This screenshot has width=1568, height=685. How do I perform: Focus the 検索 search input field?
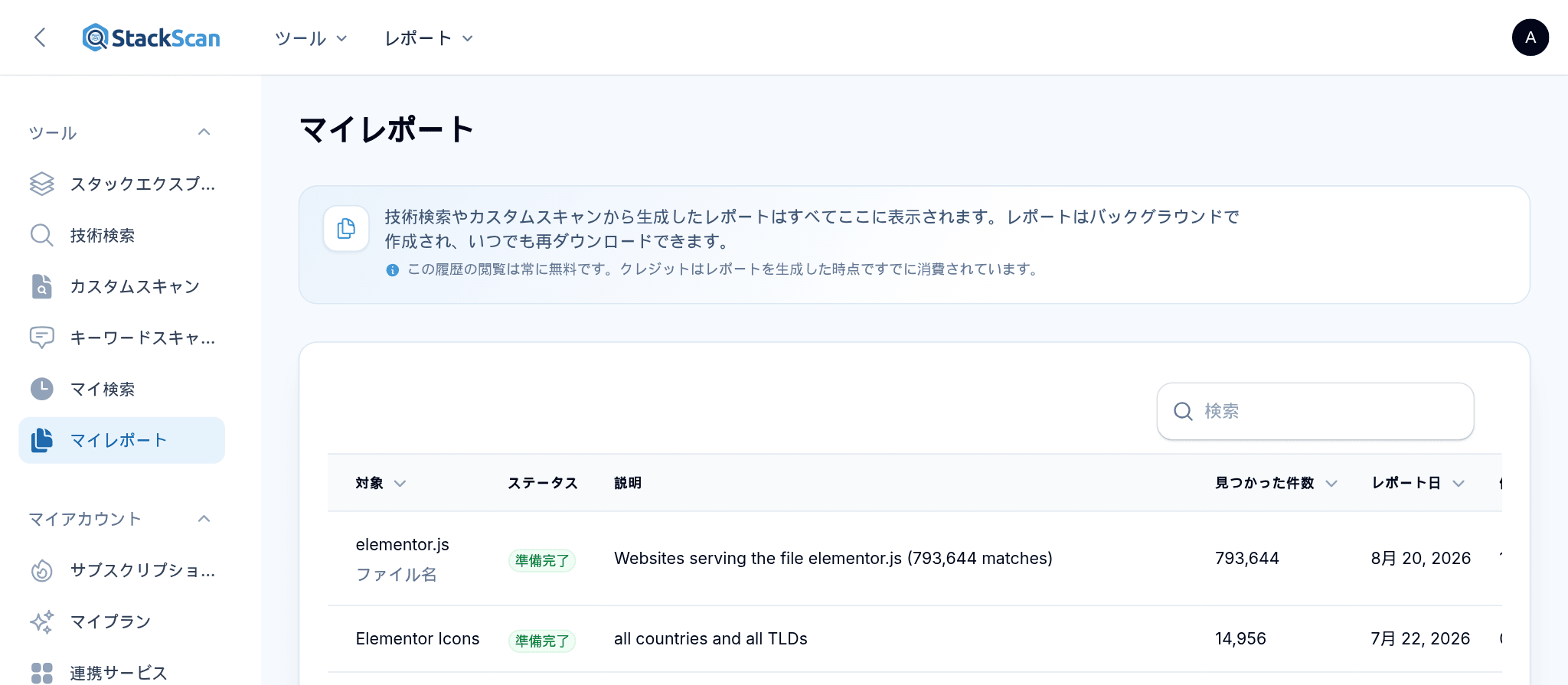click(x=1315, y=411)
